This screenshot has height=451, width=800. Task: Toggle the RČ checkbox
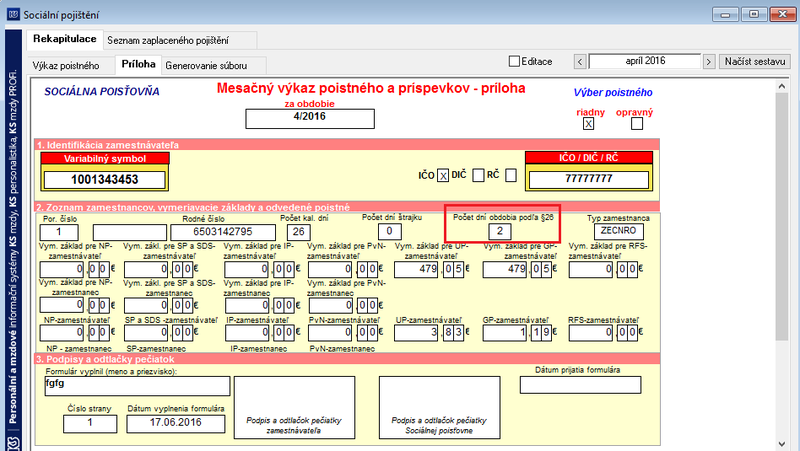click(511, 176)
